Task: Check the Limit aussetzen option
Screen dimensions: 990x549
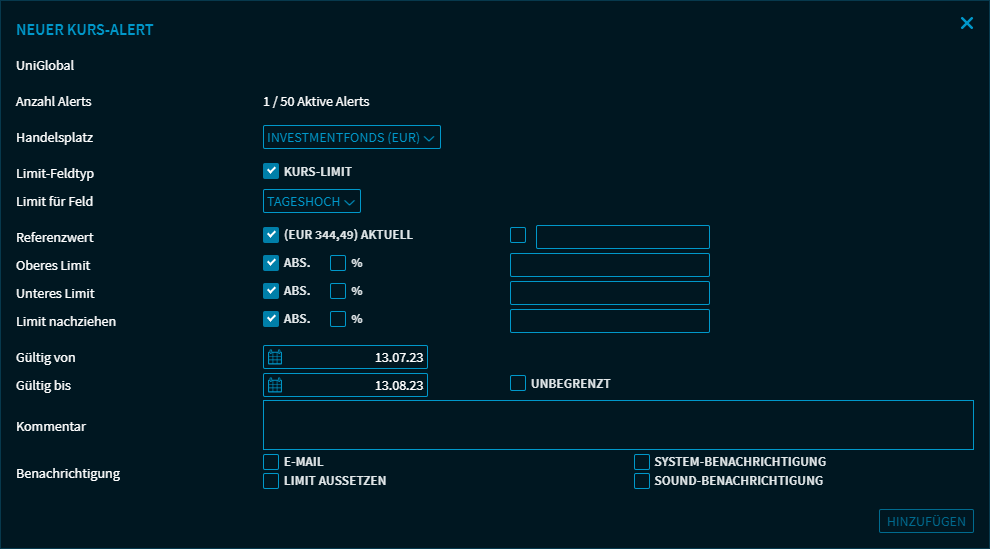Action: pos(271,481)
